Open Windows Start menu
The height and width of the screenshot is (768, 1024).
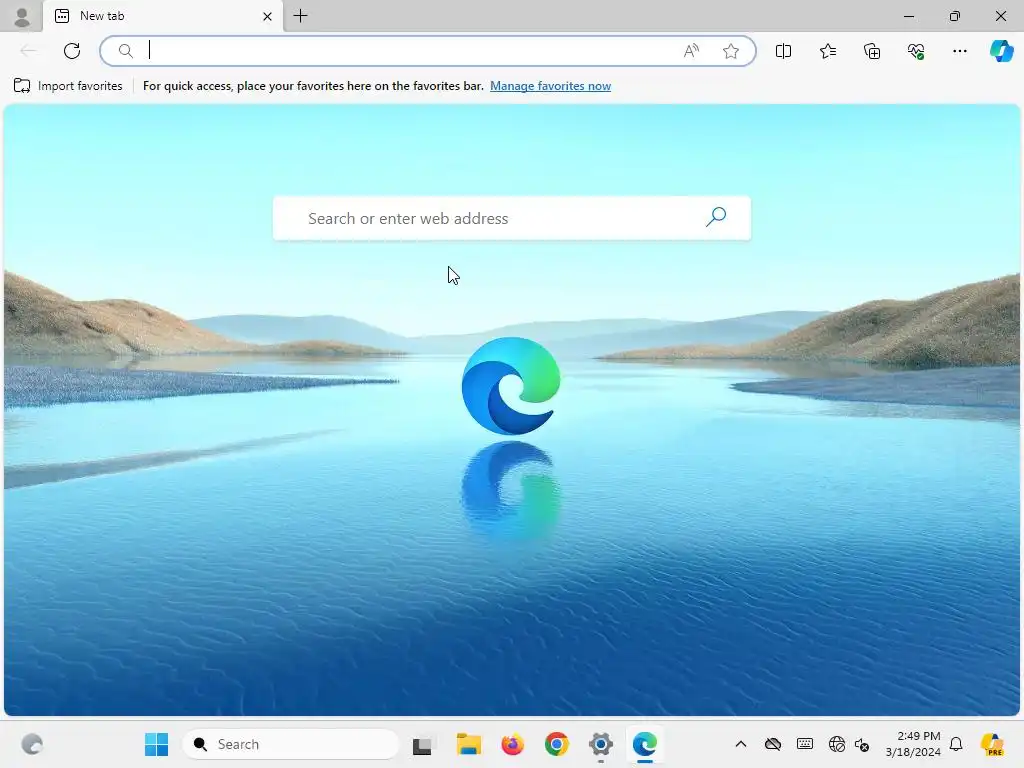[156, 744]
